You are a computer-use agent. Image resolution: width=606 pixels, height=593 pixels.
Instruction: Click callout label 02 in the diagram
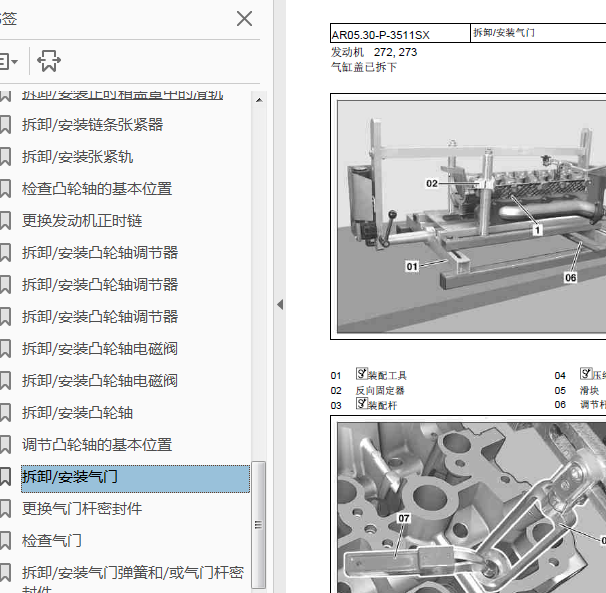click(432, 183)
